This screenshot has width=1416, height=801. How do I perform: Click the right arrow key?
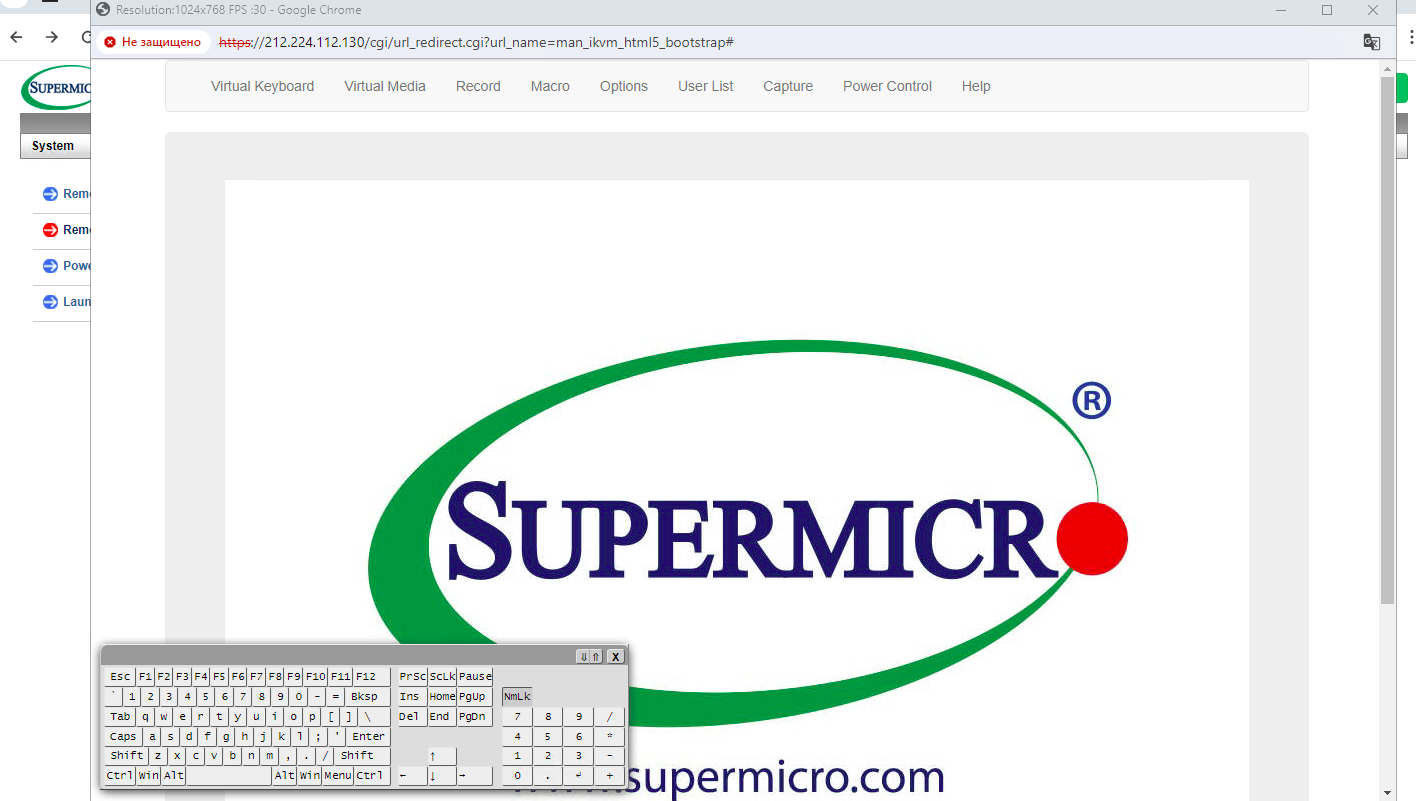coord(475,776)
